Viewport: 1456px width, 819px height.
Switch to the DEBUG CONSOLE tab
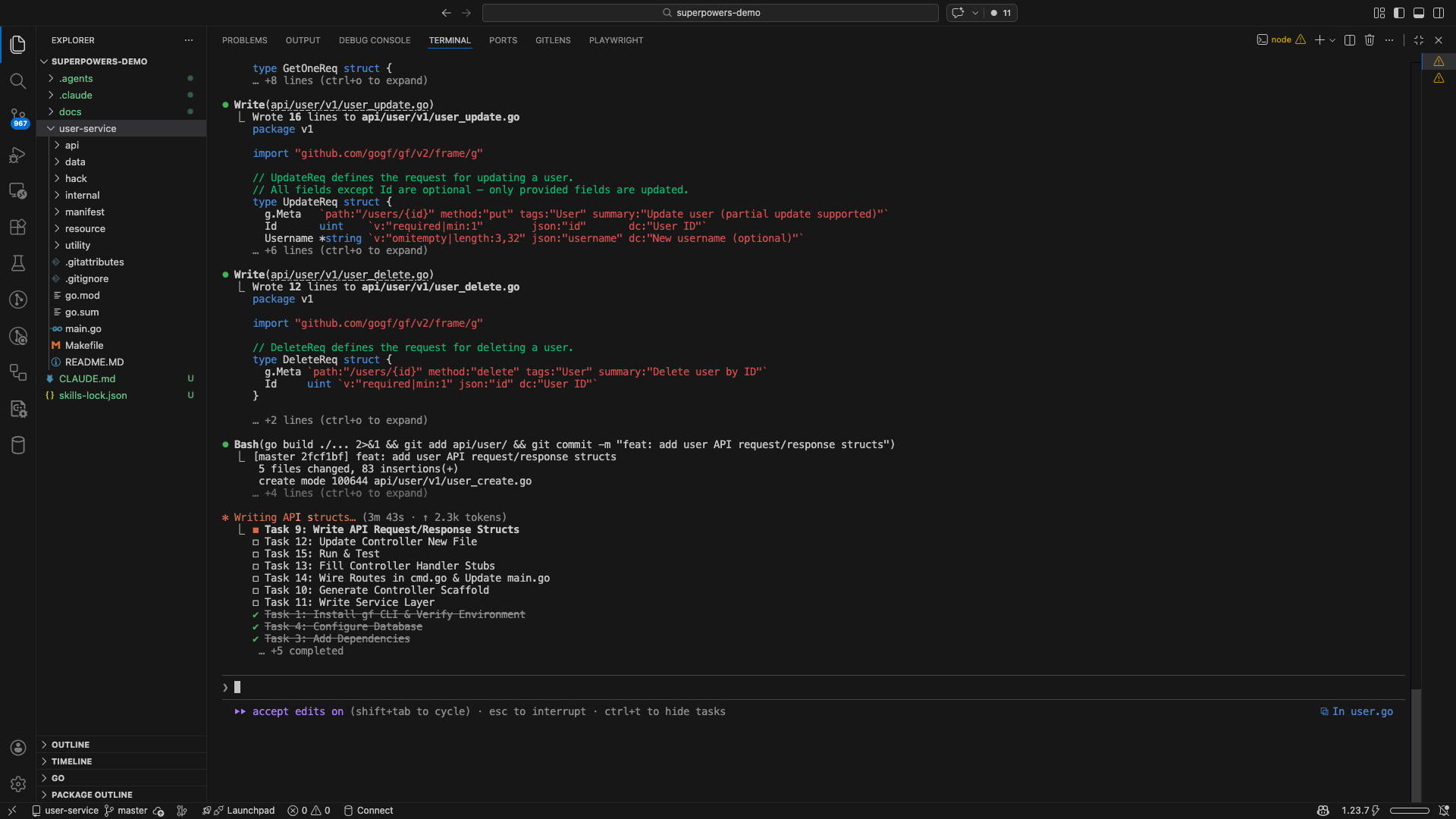tap(375, 40)
